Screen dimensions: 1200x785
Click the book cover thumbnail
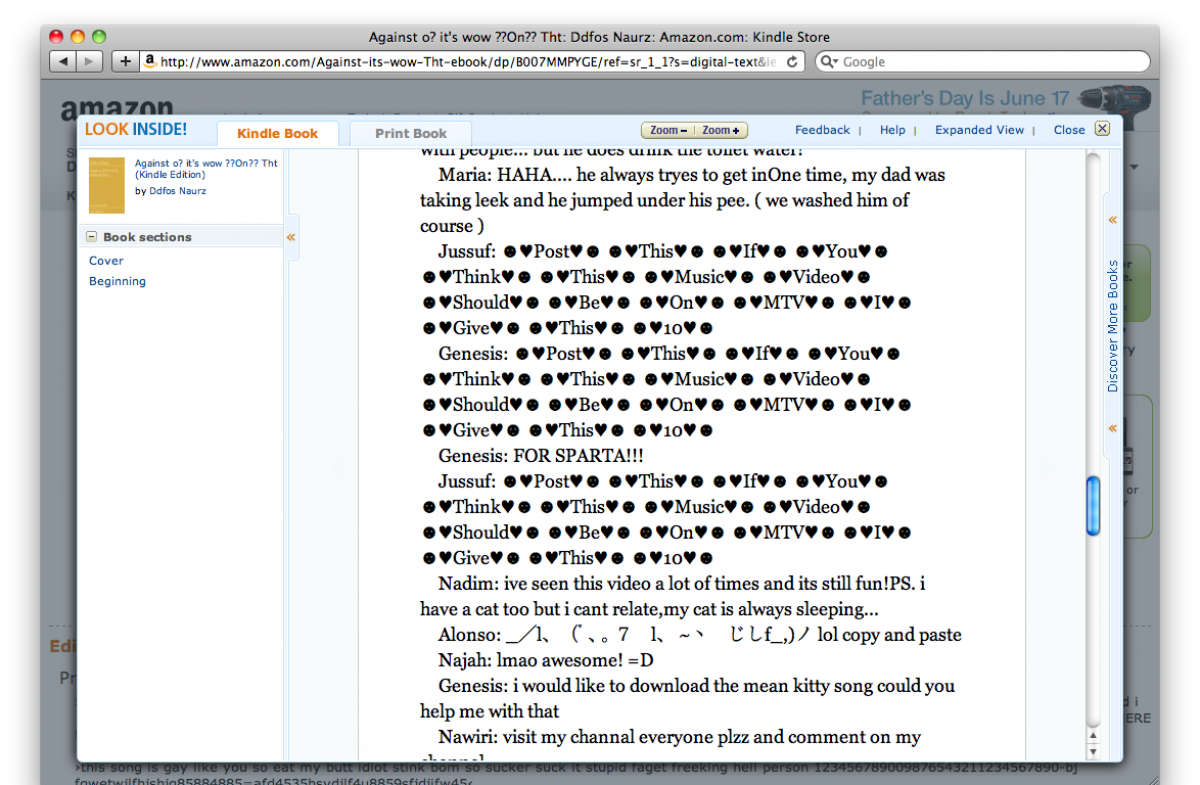pyautogui.click(x=107, y=185)
